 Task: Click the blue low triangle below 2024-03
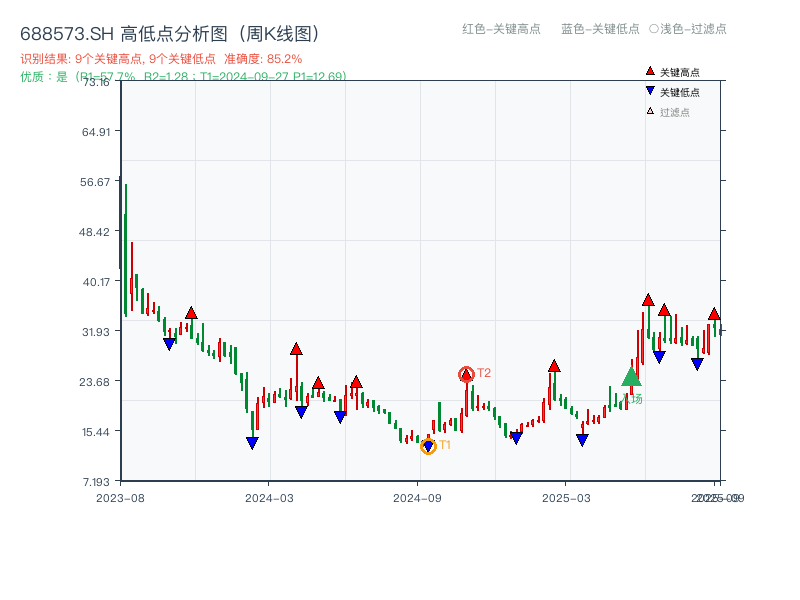click(252, 441)
